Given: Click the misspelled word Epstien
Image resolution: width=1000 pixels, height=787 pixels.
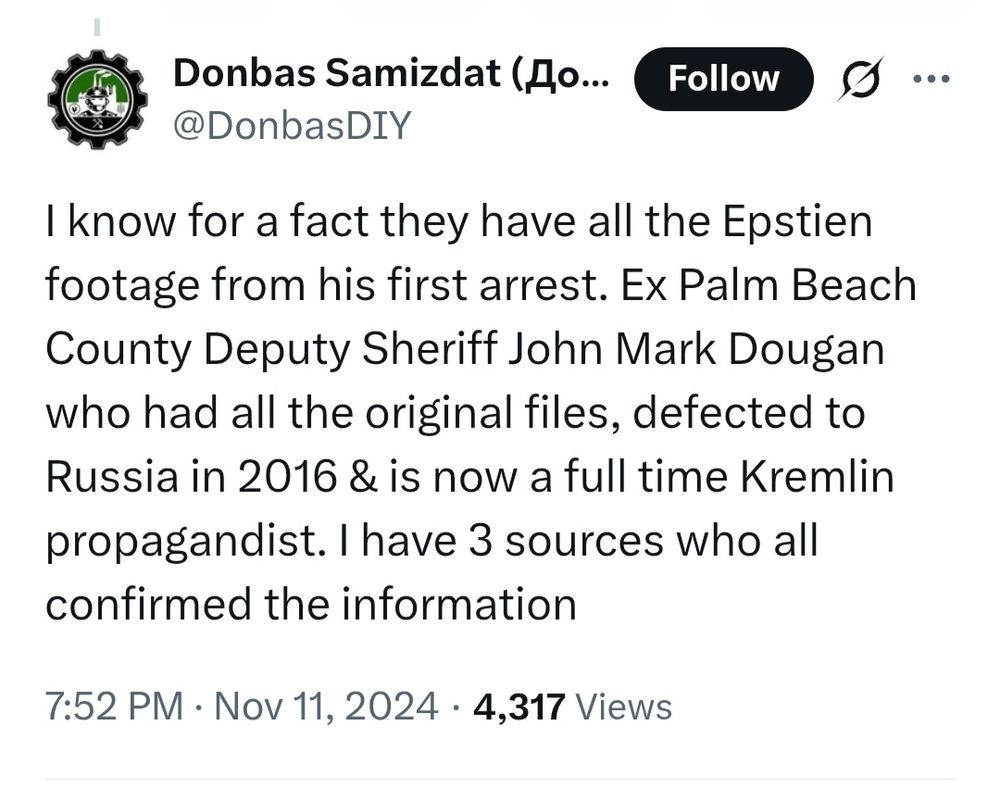Looking at the screenshot, I should (x=786, y=222).
